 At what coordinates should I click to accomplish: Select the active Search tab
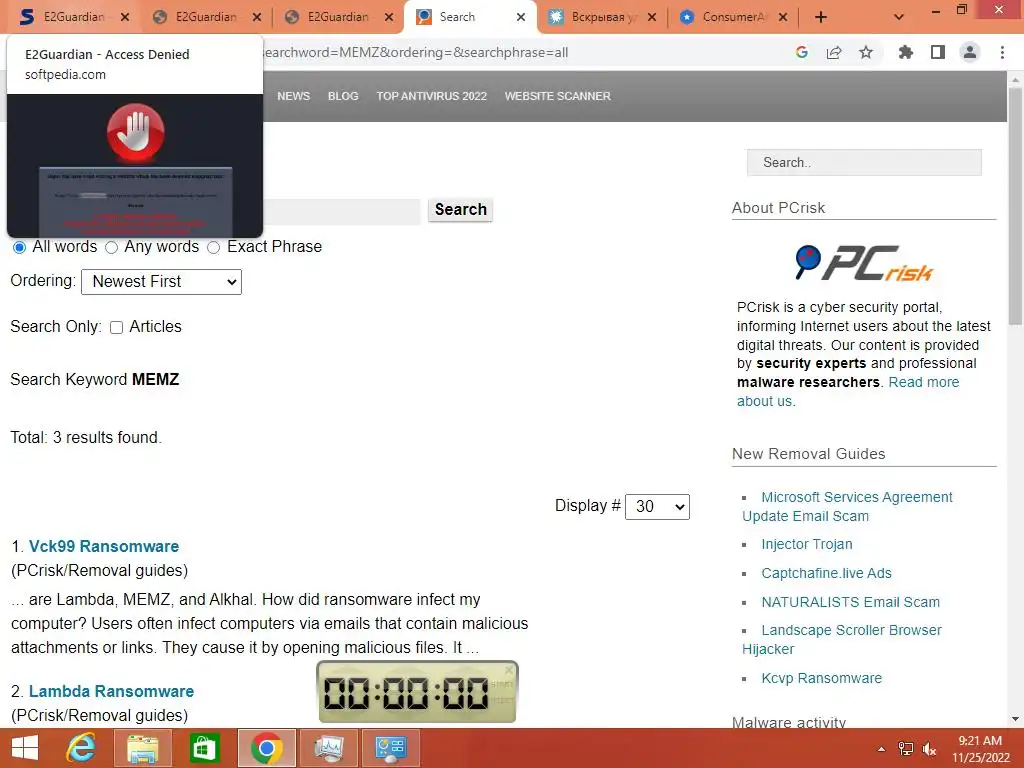click(457, 17)
